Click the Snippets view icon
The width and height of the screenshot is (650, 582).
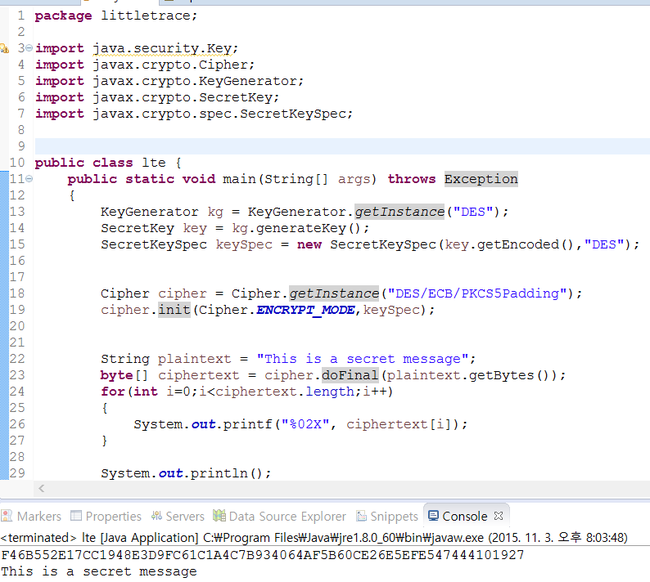pyautogui.click(x=361, y=516)
